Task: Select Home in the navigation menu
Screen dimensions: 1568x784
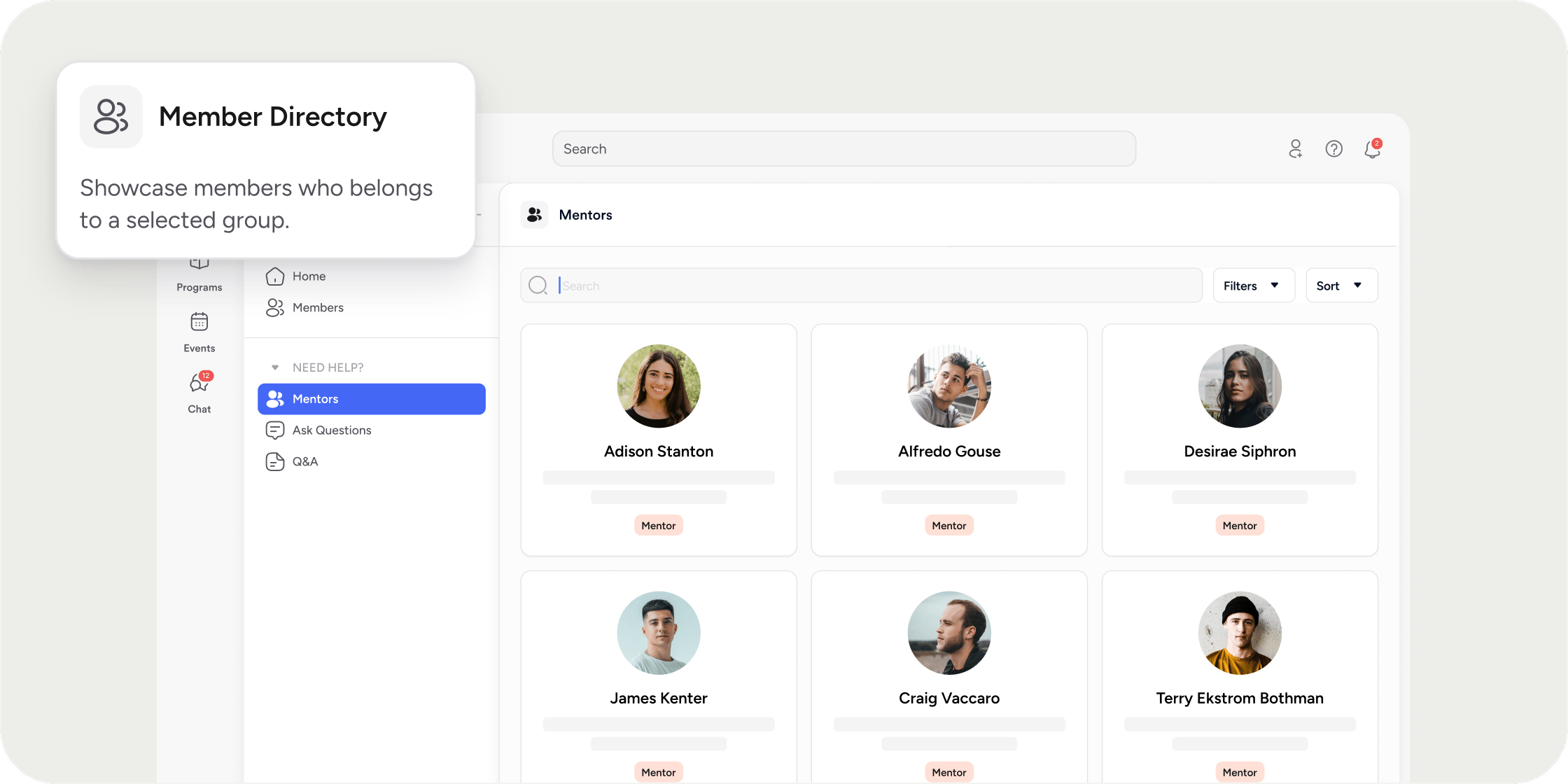Action: click(x=371, y=276)
